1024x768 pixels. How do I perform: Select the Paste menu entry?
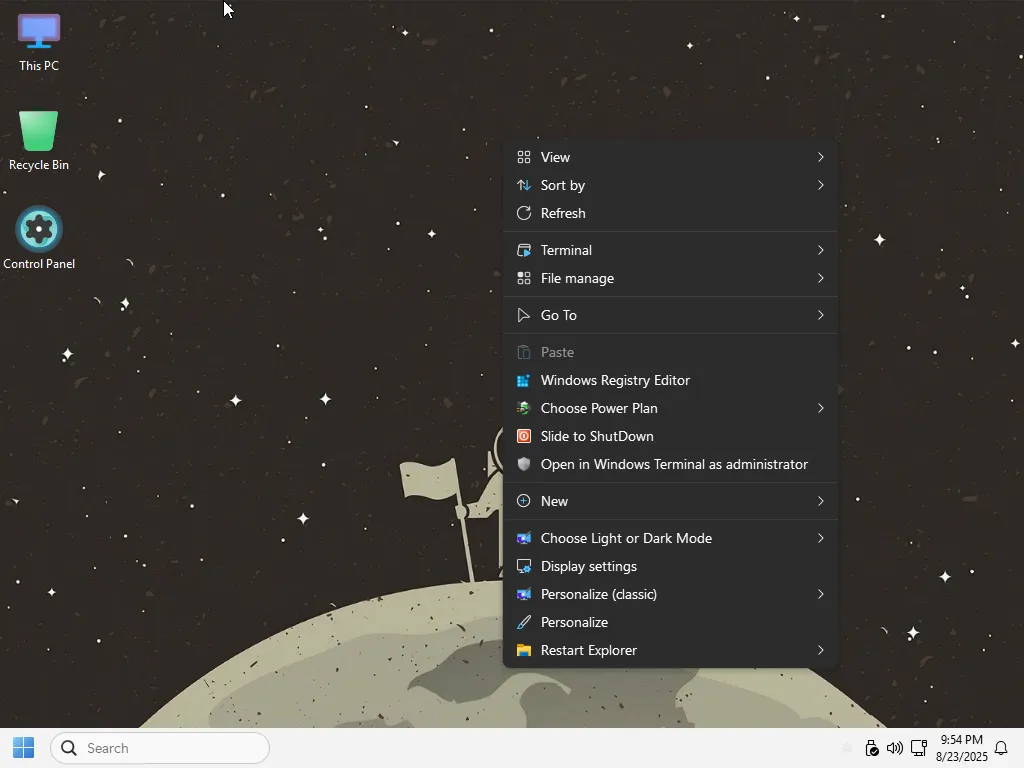pyautogui.click(x=671, y=353)
